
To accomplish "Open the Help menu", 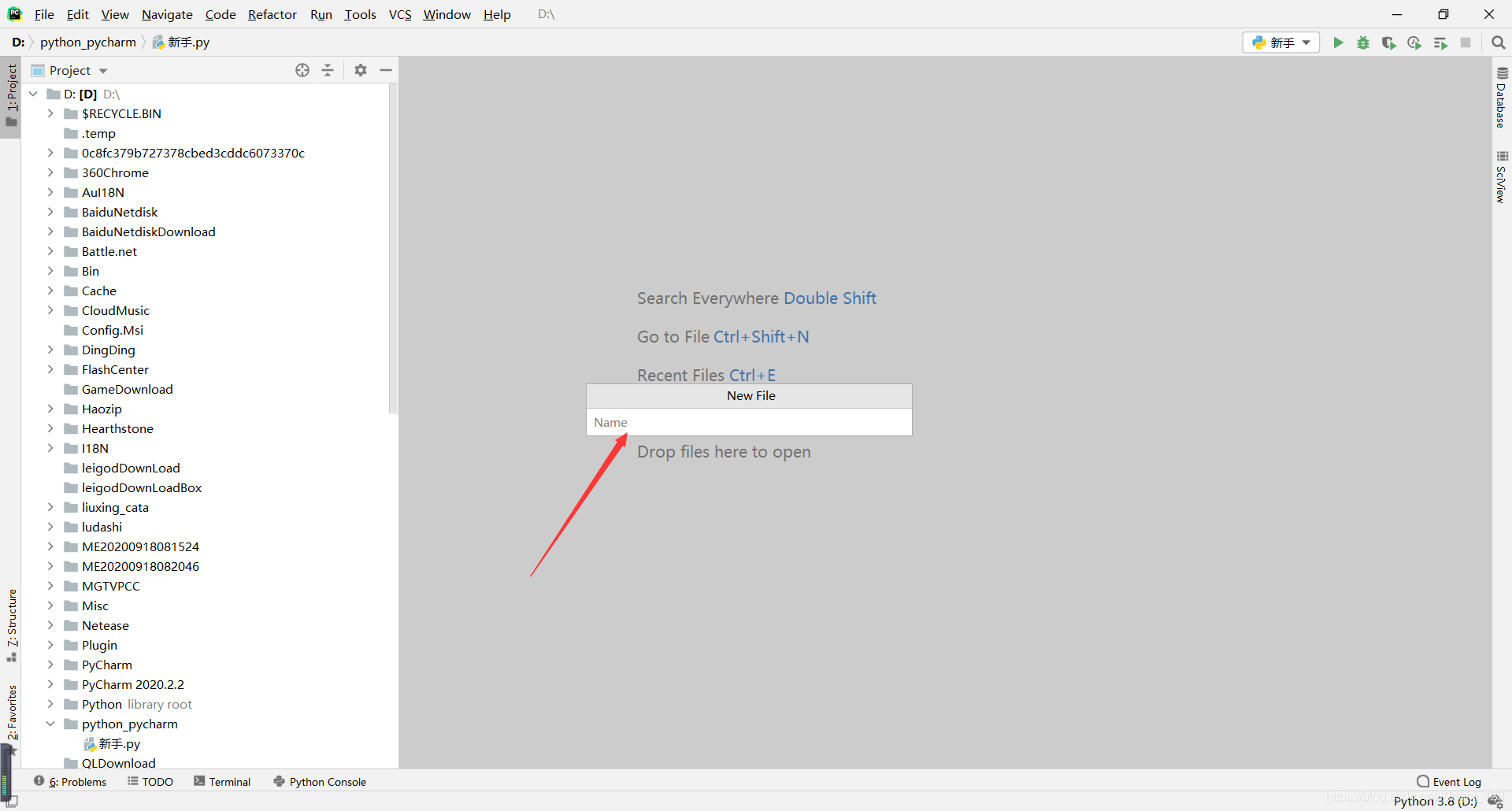I will pos(497,14).
